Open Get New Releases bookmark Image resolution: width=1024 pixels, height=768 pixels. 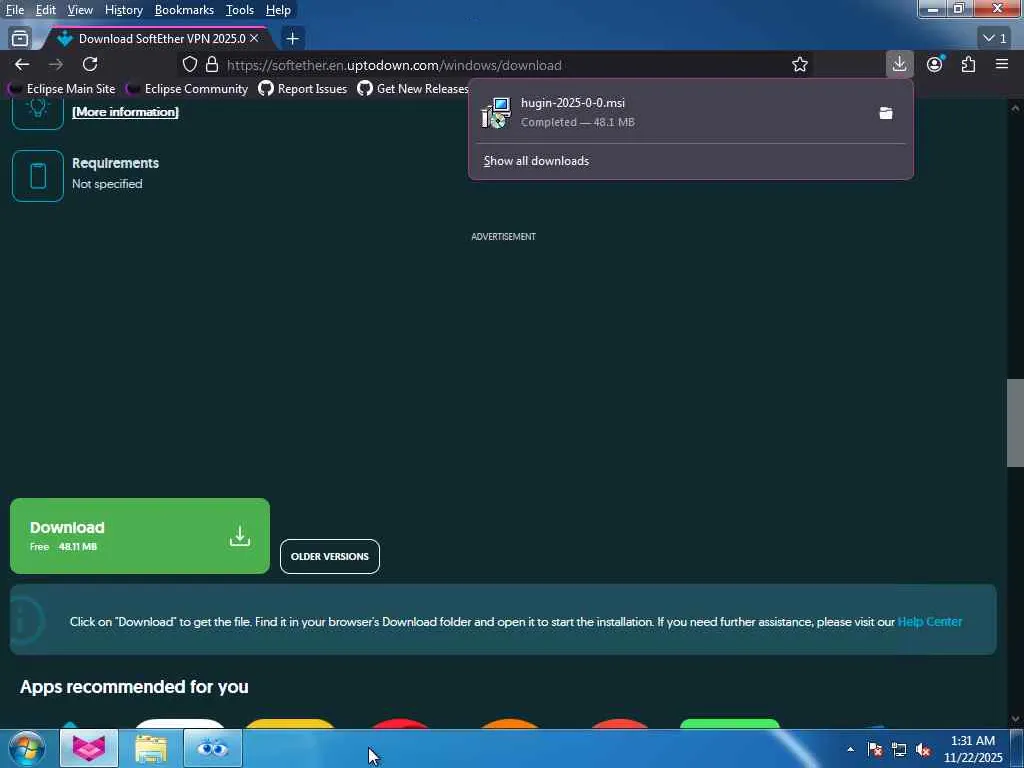[413, 88]
